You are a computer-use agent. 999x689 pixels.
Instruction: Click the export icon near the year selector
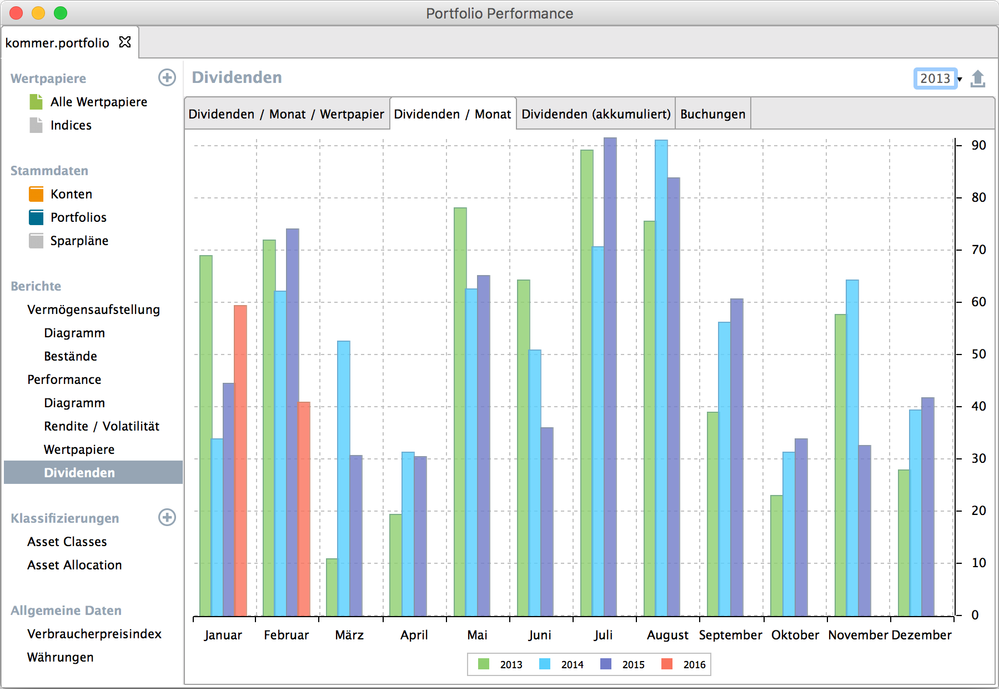(x=978, y=78)
